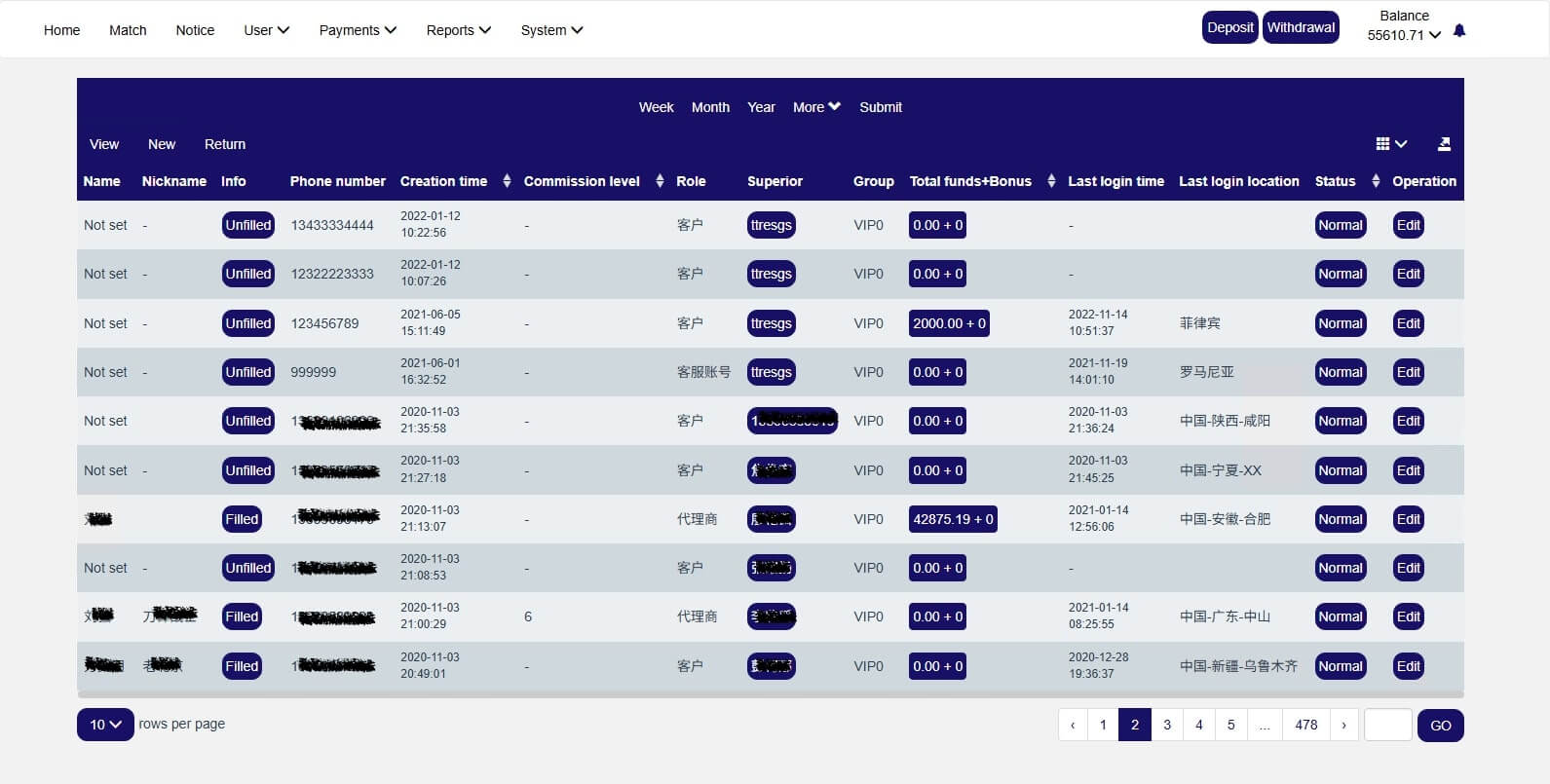This screenshot has height=784, width=1550.
Task: Open the column grid view selector
Action: pos(1390,144)
